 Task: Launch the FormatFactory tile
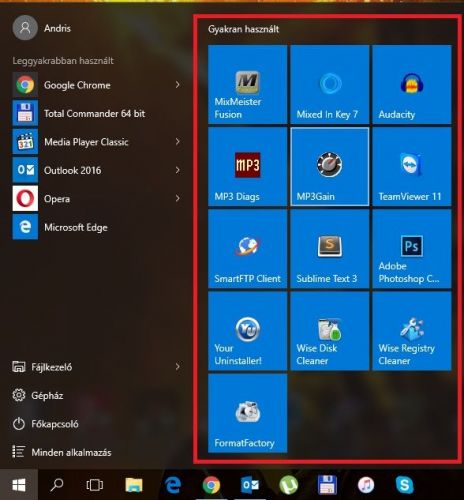247,413
